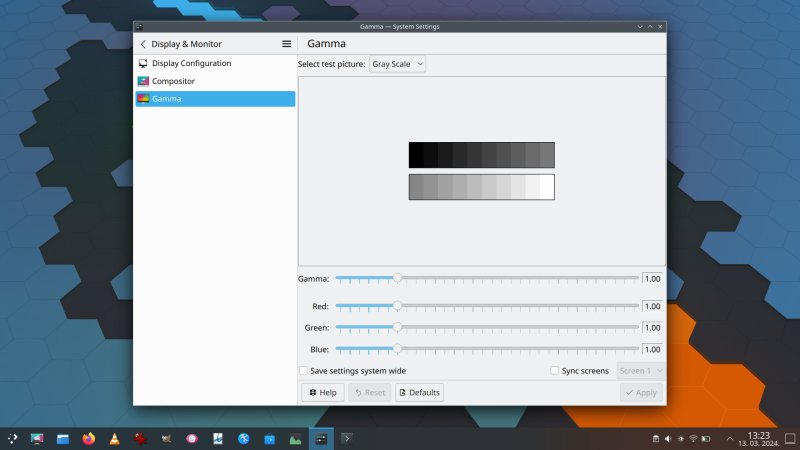Open the hamburger menu in the sidebar header

[286, 44]
